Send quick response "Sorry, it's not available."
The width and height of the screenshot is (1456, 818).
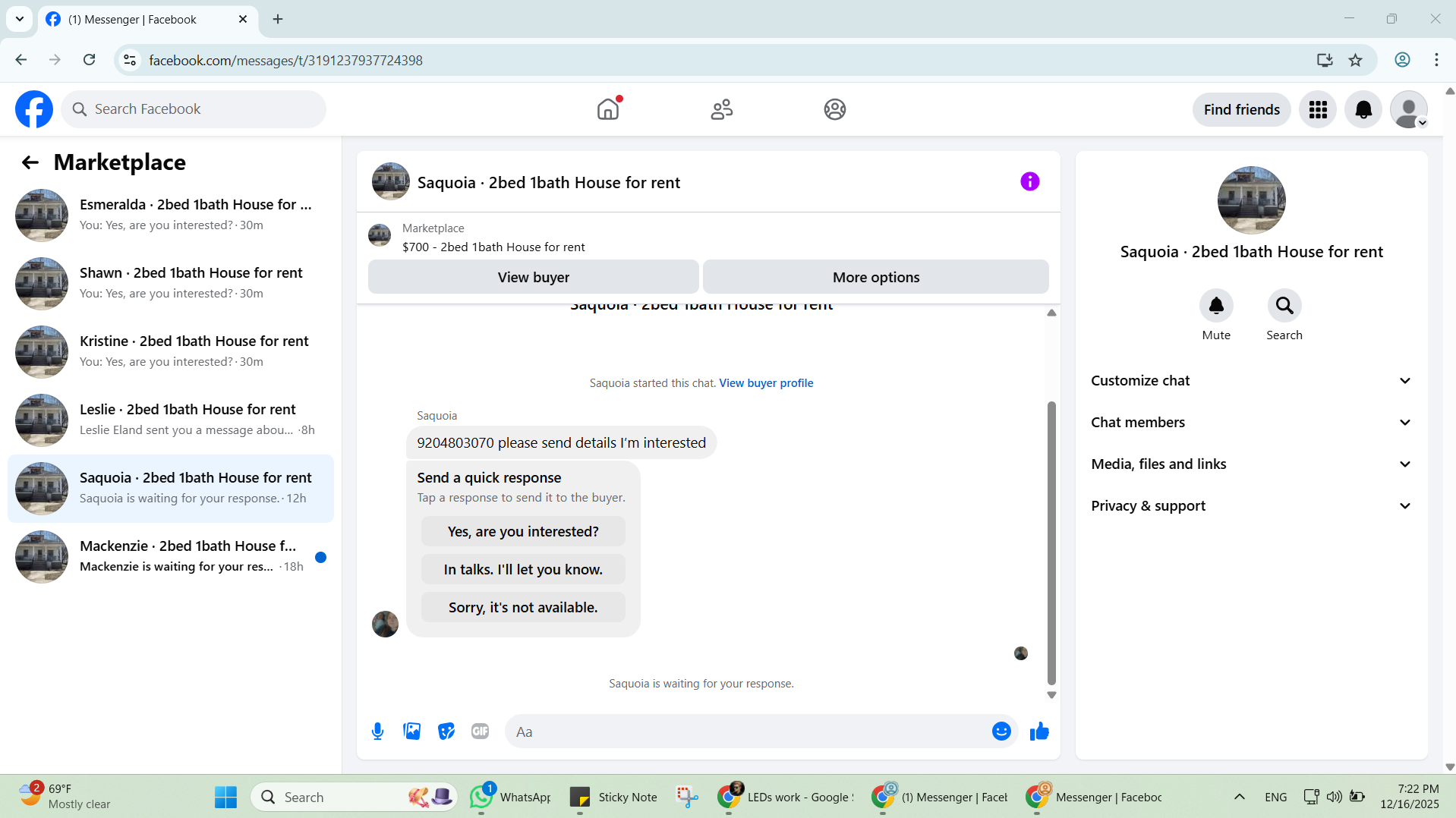(523, 608)
